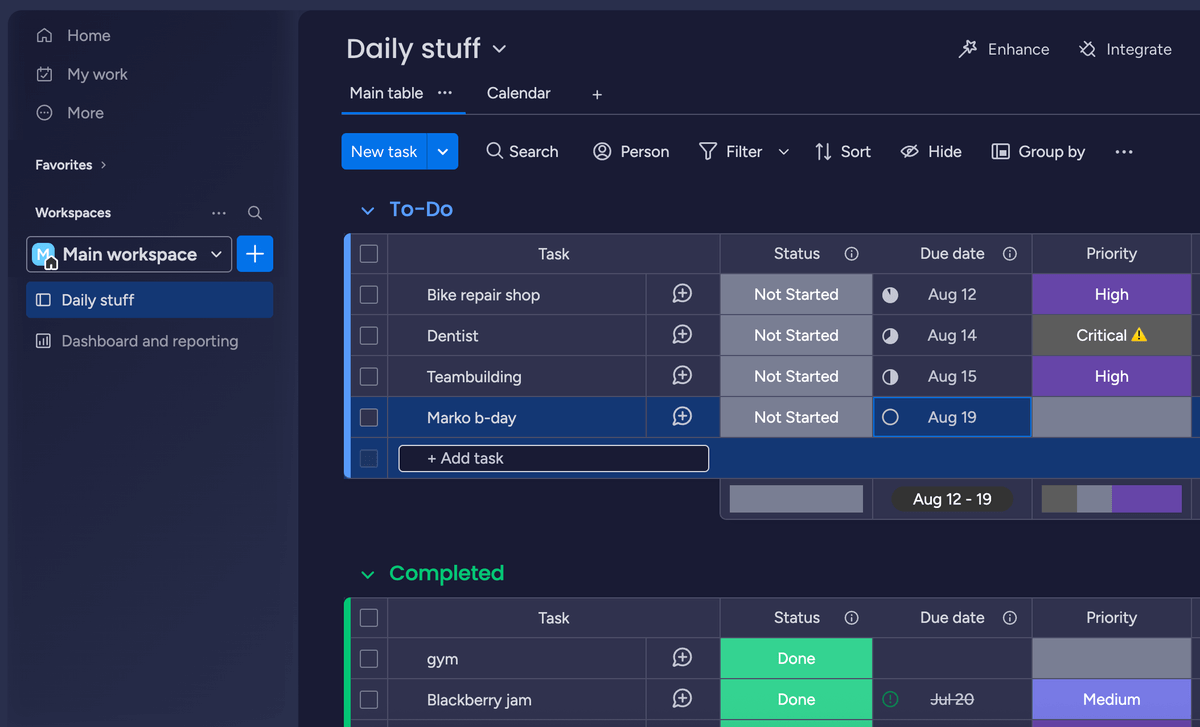Screen dimensions: 1200x727
Task: Assign someone to the Dentist task
Action: coord(682,335)
